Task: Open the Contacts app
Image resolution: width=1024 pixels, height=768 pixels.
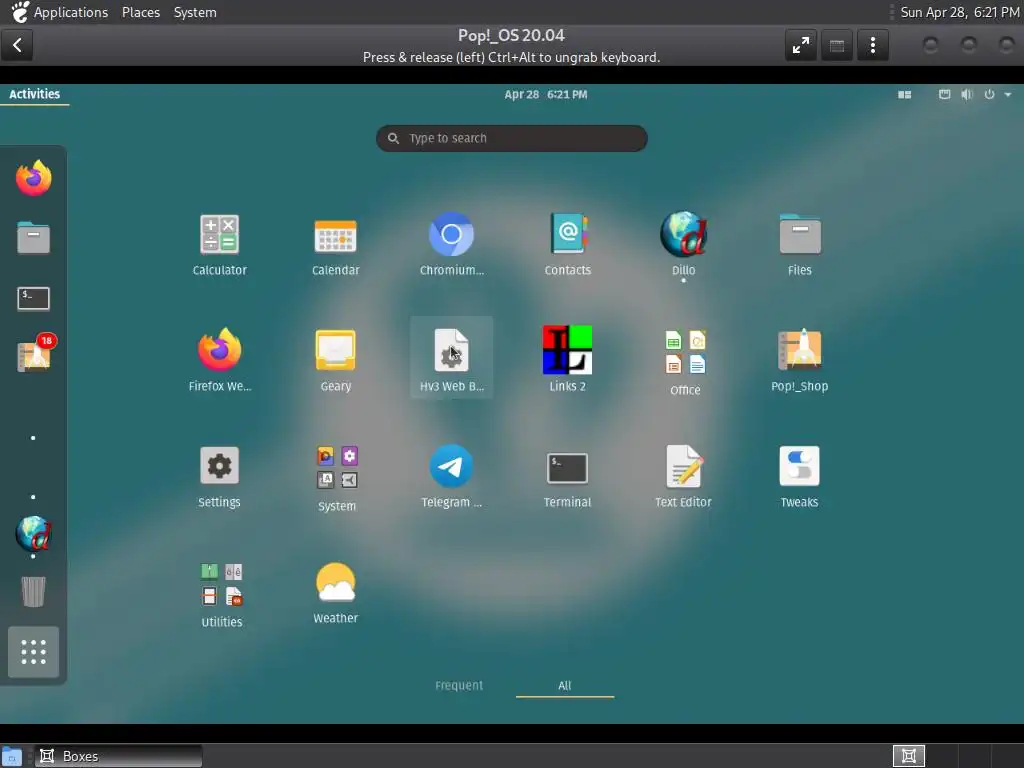Action: [x=568, y=245]
